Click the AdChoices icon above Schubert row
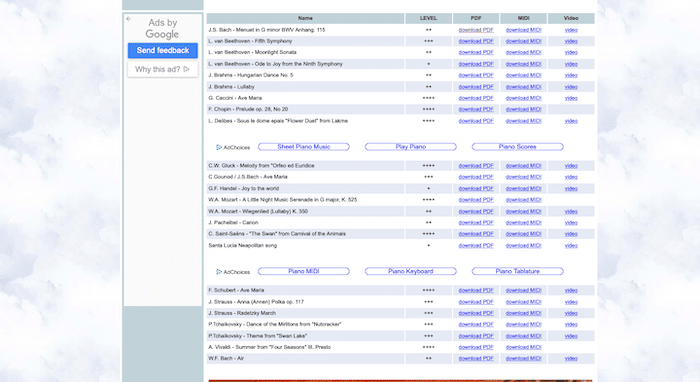 (x=219, y=272)
